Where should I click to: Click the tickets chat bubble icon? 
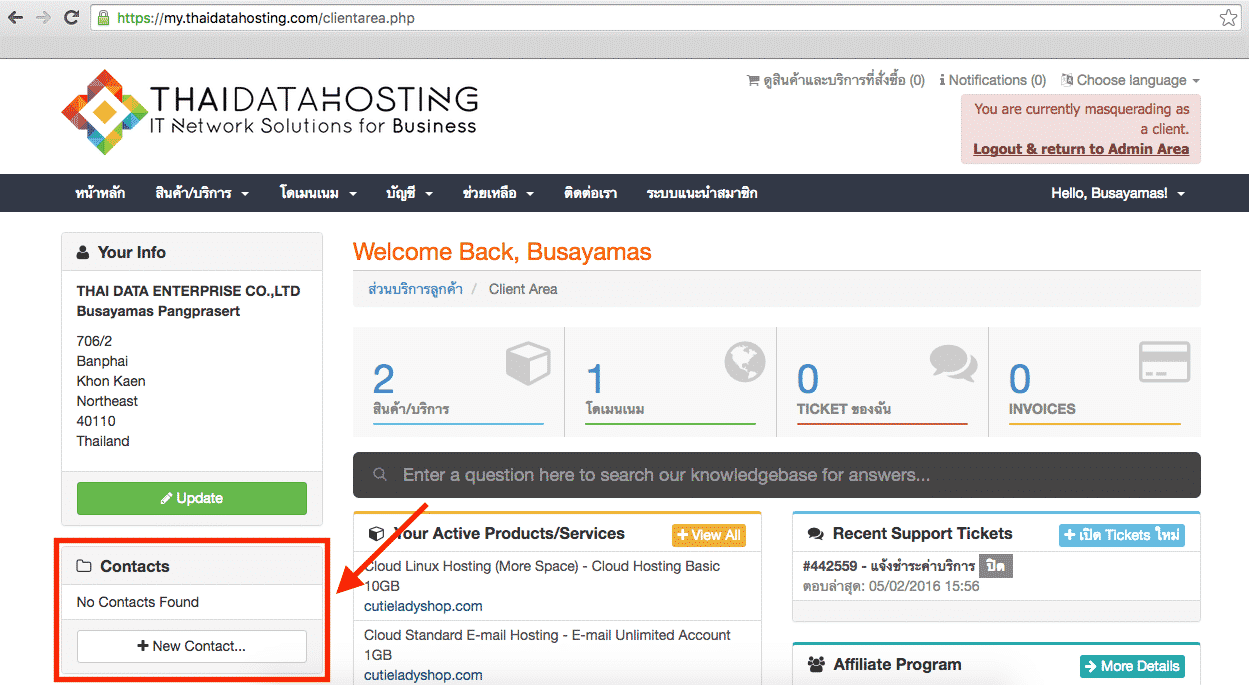[953, 364]
